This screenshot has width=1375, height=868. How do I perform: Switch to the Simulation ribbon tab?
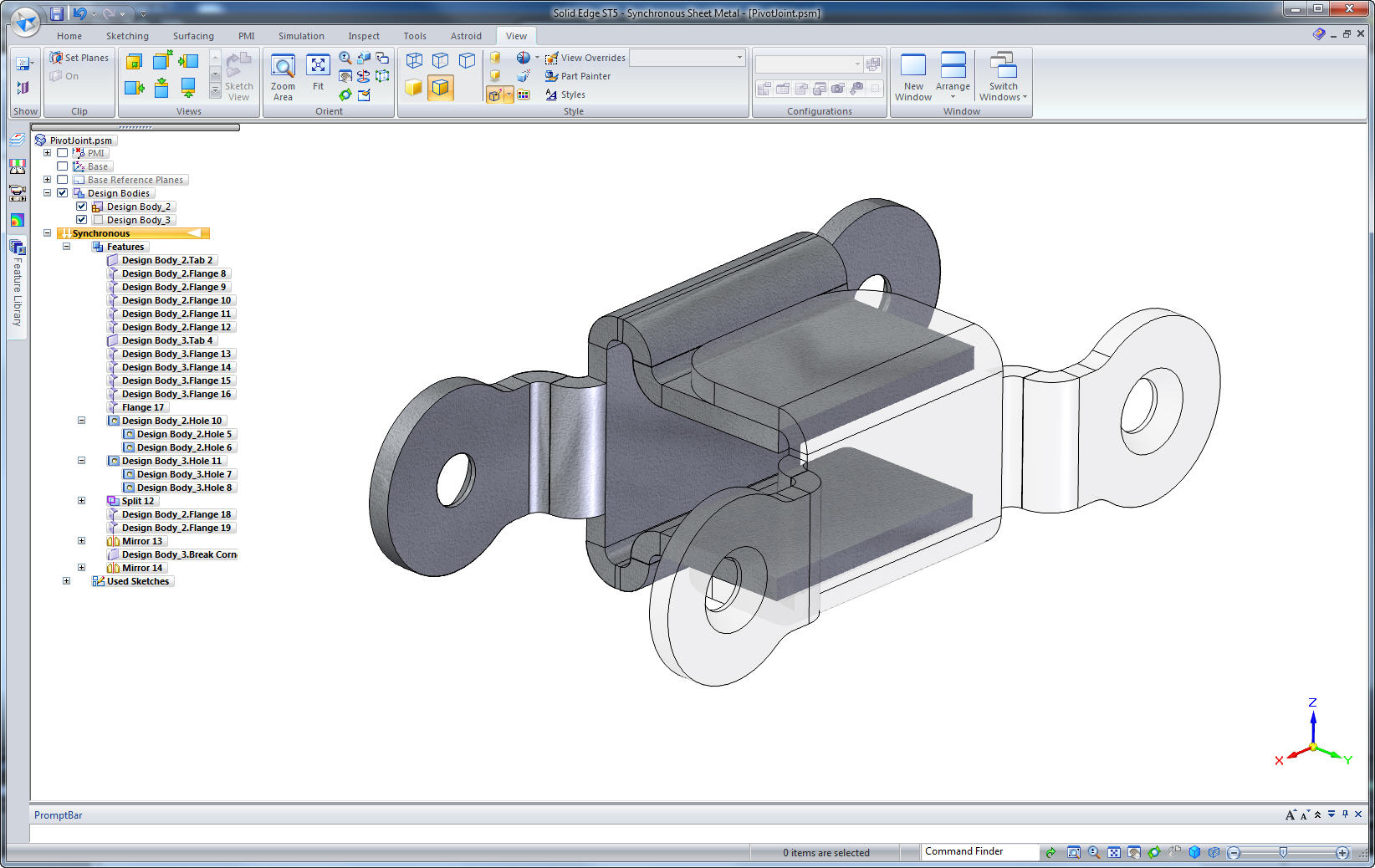(300, 36)
